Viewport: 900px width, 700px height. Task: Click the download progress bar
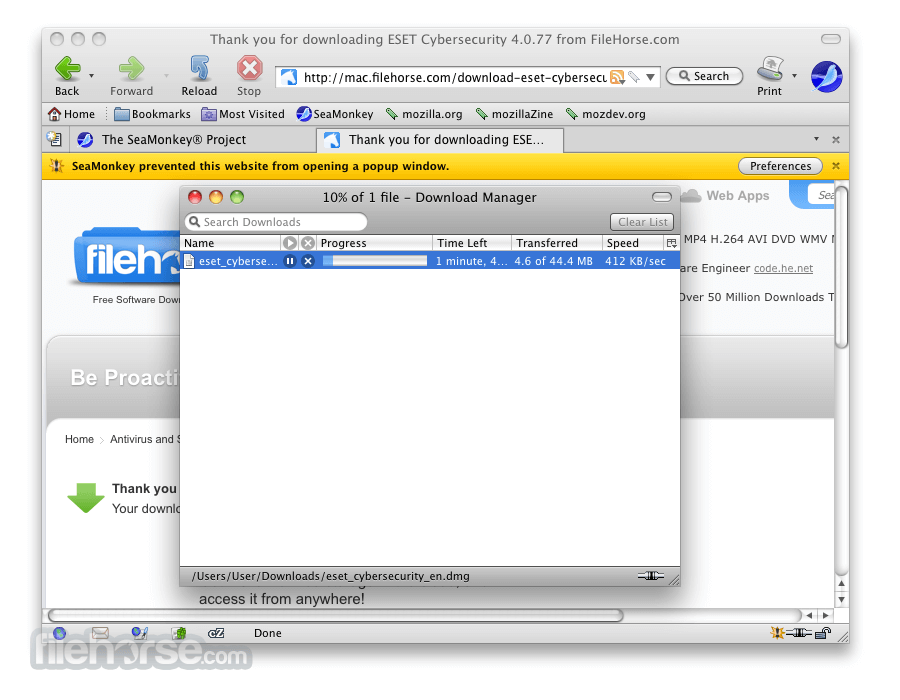pyautogui.click(x=375, y=261)
